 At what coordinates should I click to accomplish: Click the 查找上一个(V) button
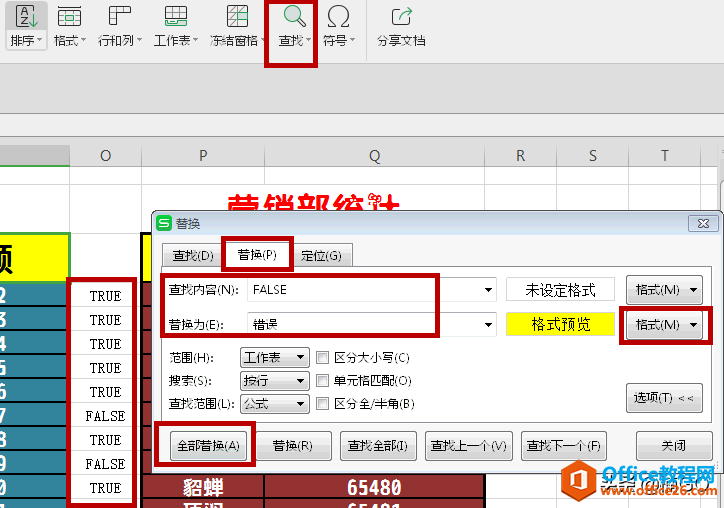coord(469,446)
